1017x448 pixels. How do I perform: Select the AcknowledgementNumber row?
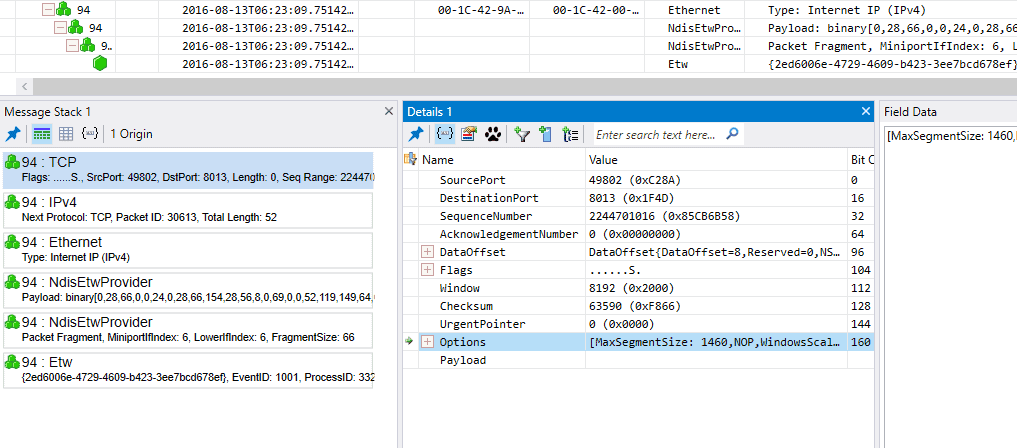638,234
